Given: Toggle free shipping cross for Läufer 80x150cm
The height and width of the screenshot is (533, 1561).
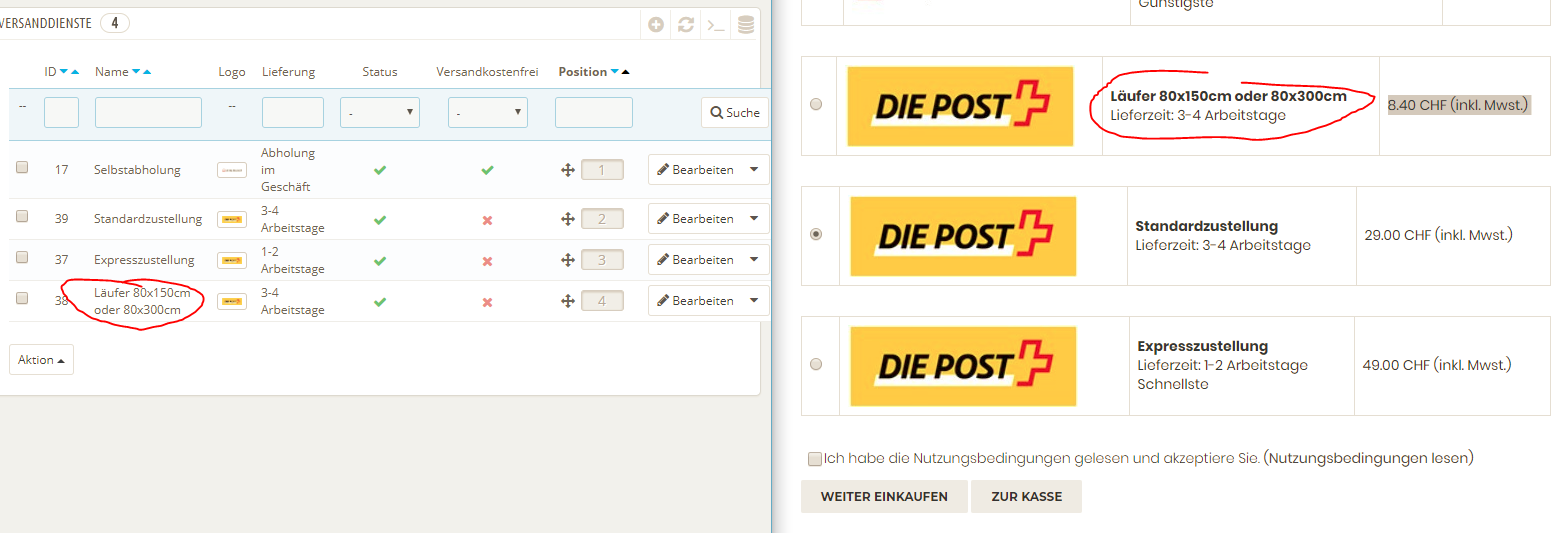Looking at the screenshot, I should (x=487, y=301).
